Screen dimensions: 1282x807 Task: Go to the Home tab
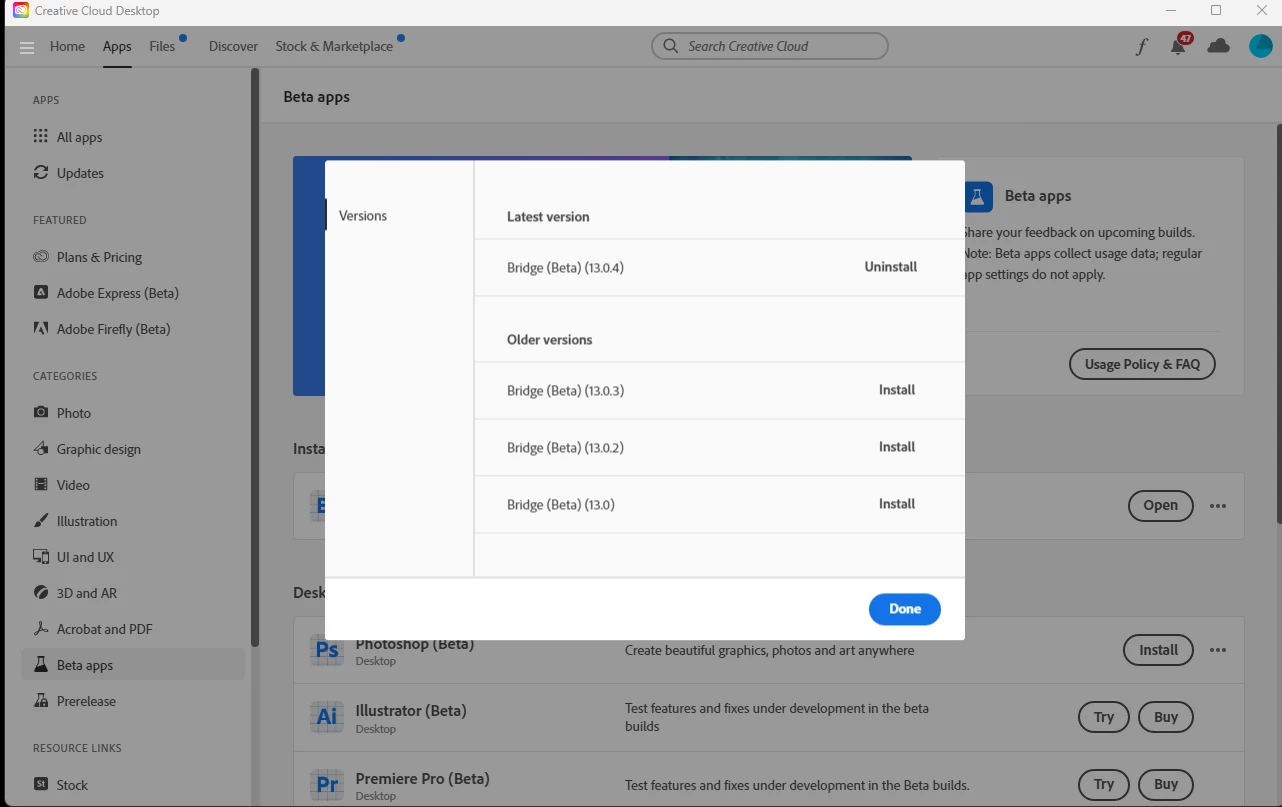(68, 46)
